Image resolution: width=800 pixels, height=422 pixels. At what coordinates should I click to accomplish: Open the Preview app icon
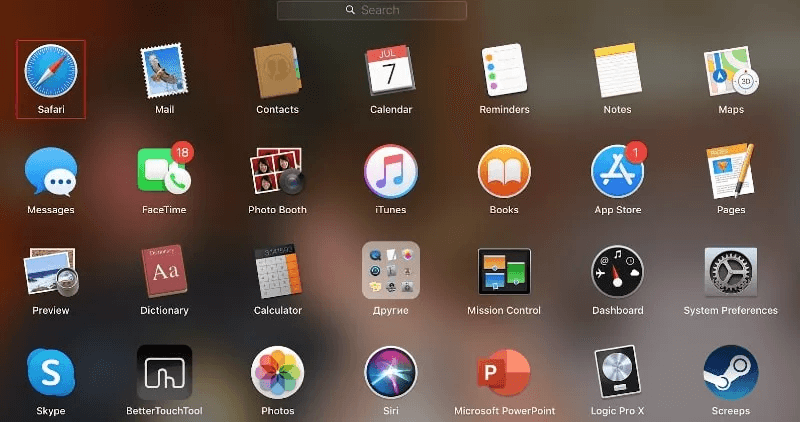pyautogui.click(x=51, y=272)
